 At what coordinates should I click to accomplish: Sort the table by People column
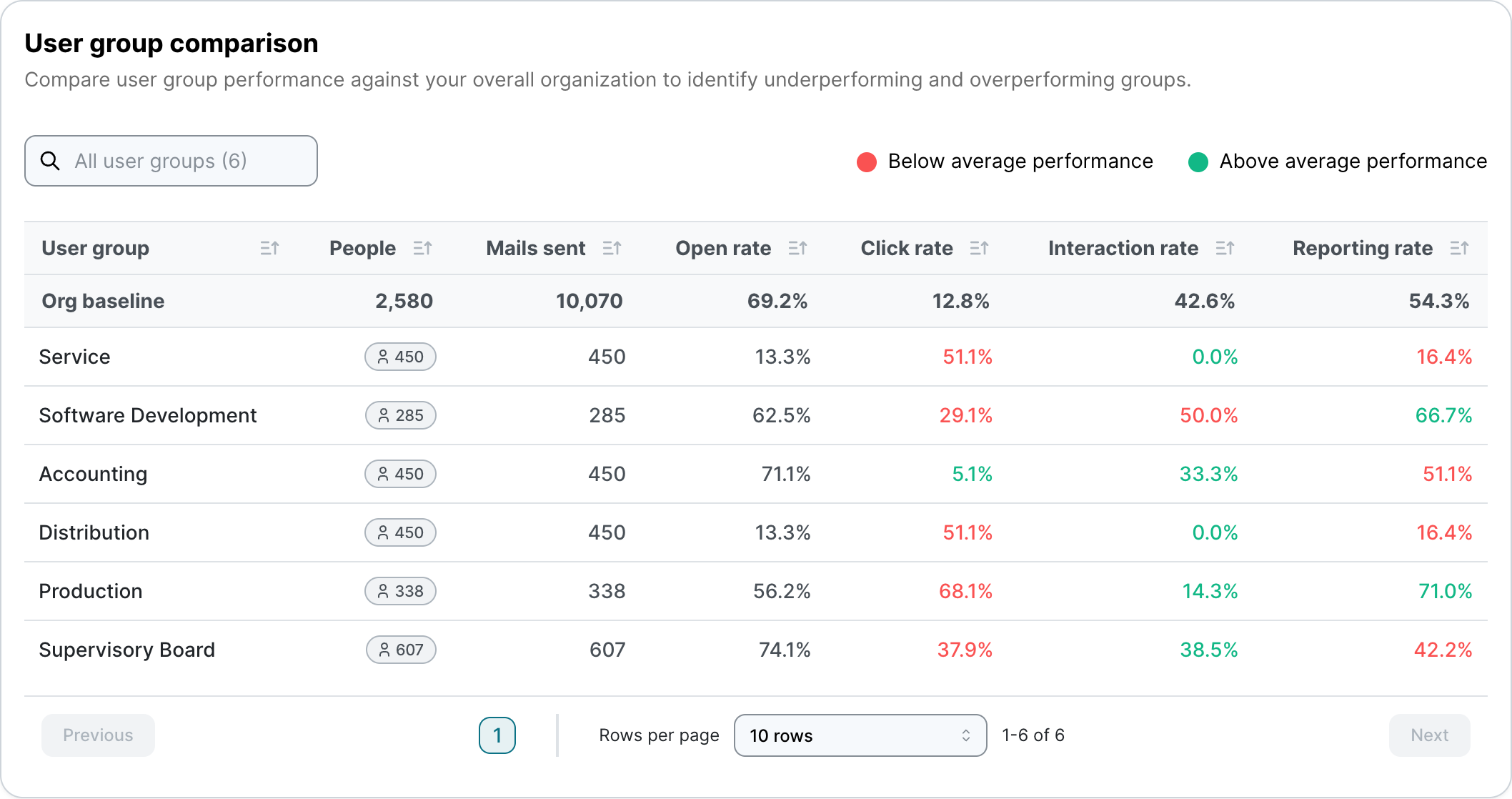[x=422, y=248]
